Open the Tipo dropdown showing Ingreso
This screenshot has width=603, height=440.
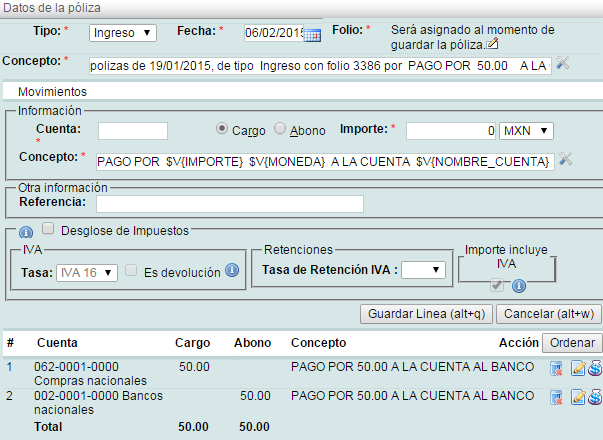(x=123, y=32)
